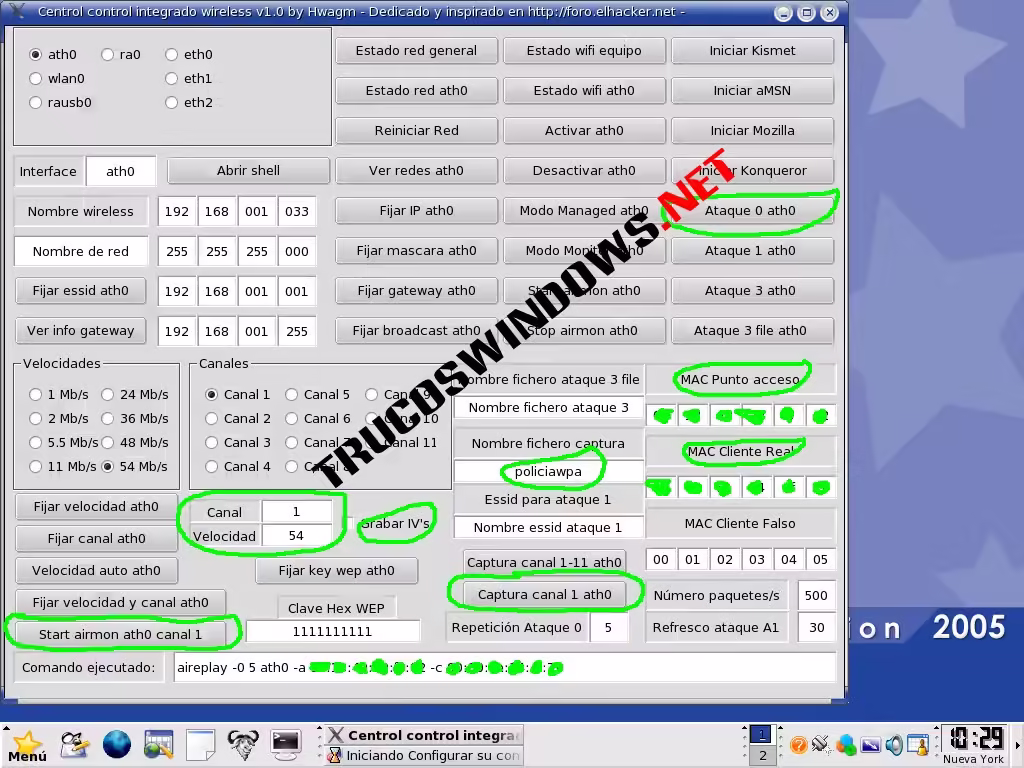The width and height of the screenshot is (1024, 768).
Task: Click the Iniciar Kismet button
Action: coord(752,51)
